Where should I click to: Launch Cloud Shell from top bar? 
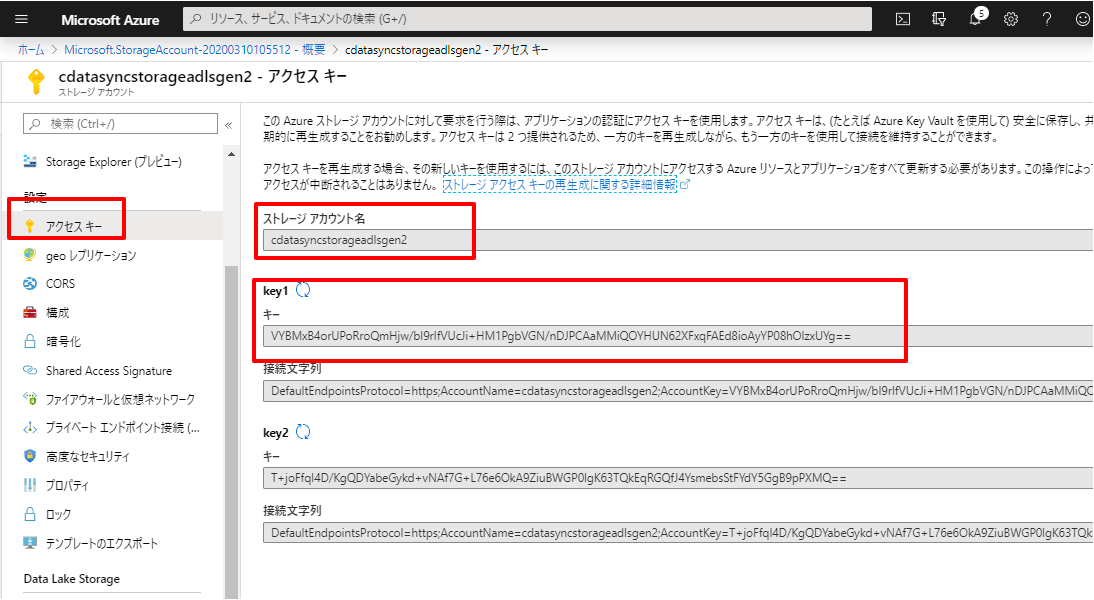click(x=903, y=20)
